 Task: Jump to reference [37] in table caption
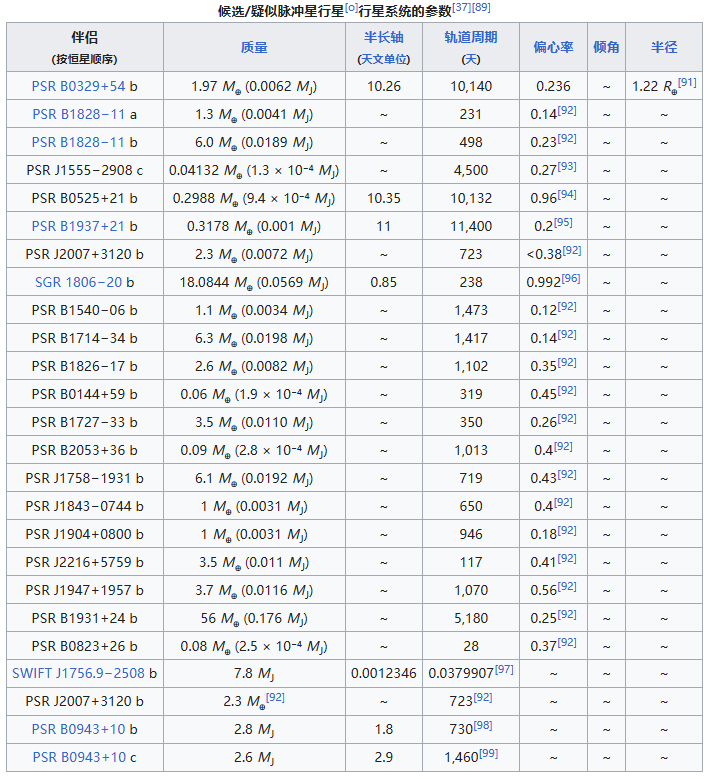tap(462, 8)
